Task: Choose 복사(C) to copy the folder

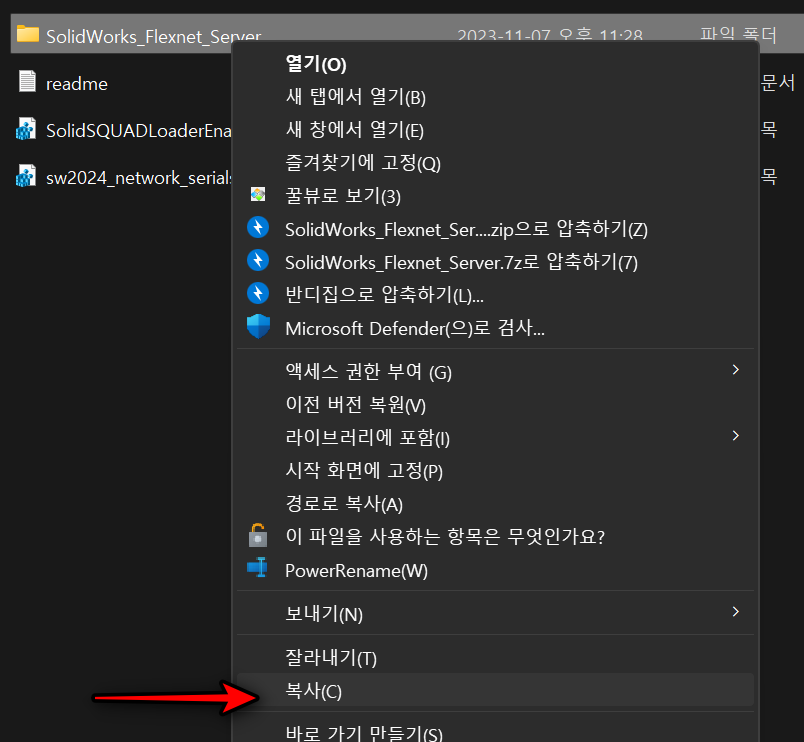Action: [x=495, y=690]
